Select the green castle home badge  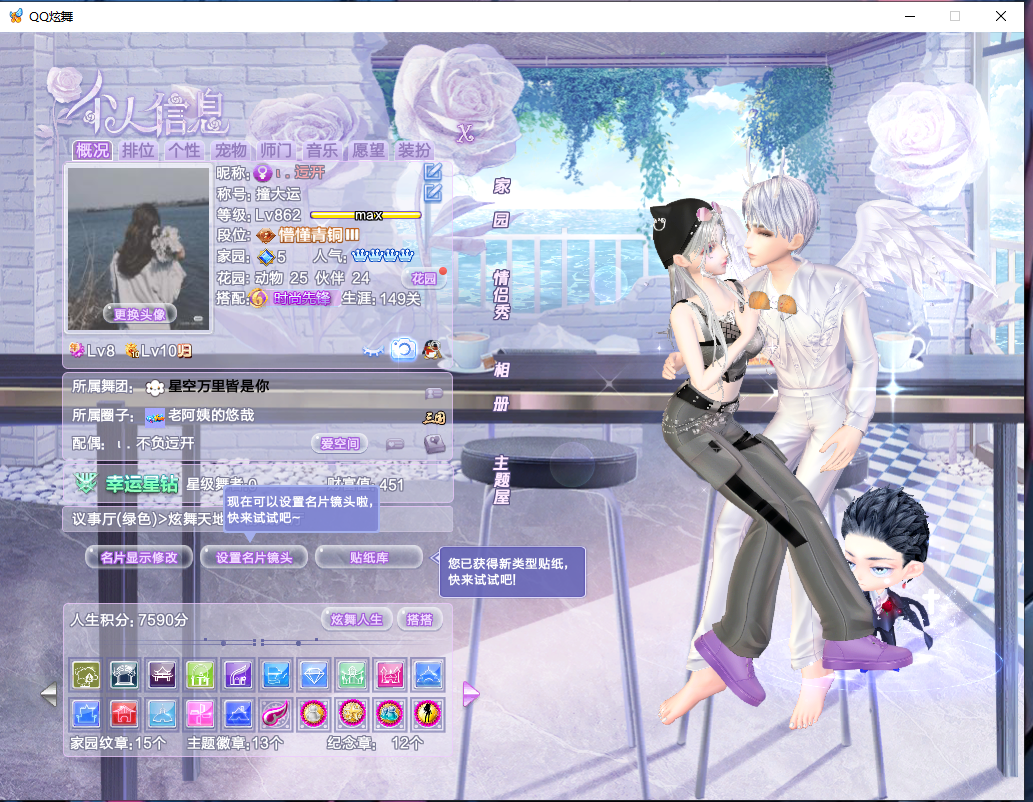[352, 675]
